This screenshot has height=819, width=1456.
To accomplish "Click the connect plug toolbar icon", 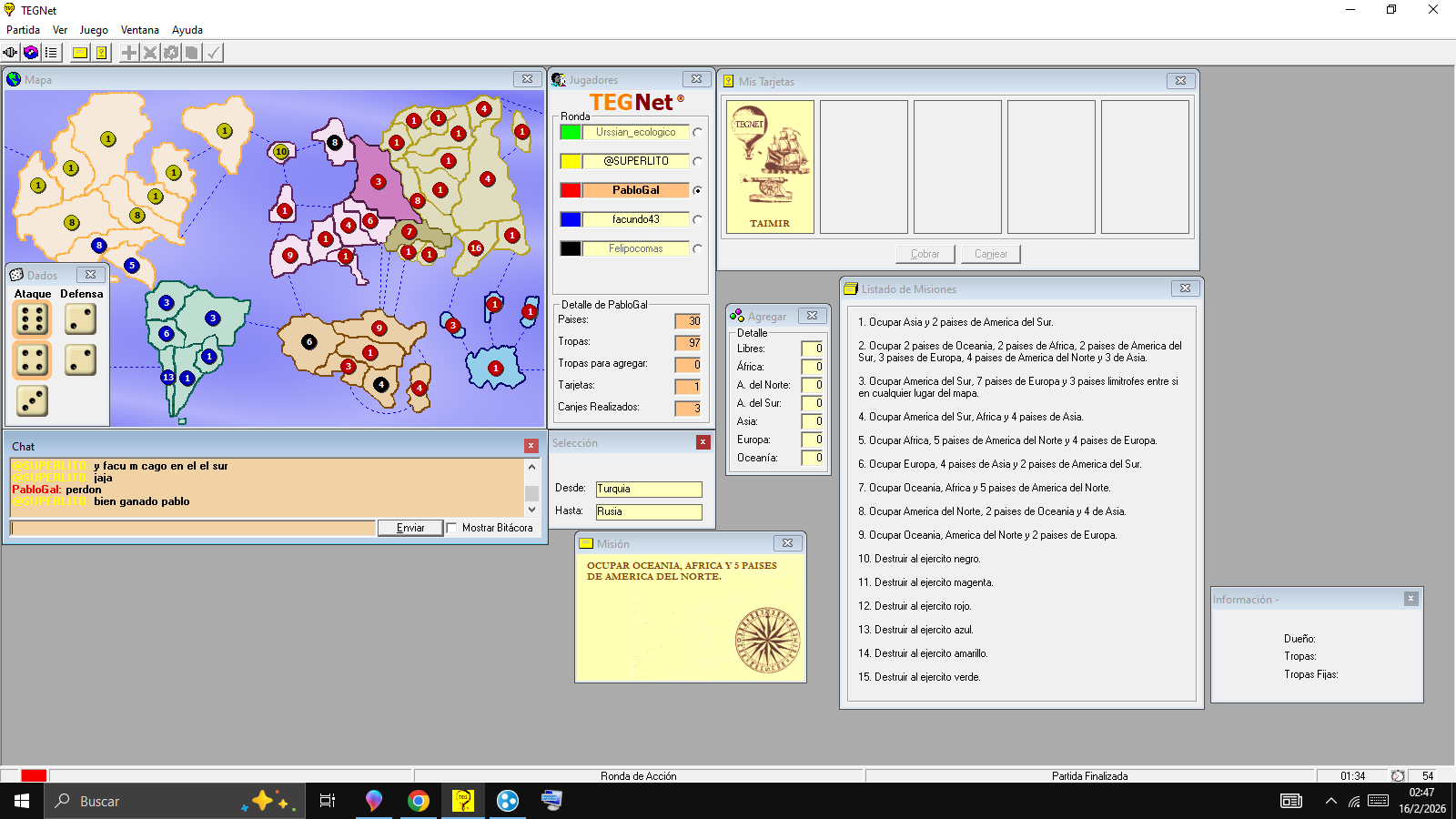I will pos(10,53).
